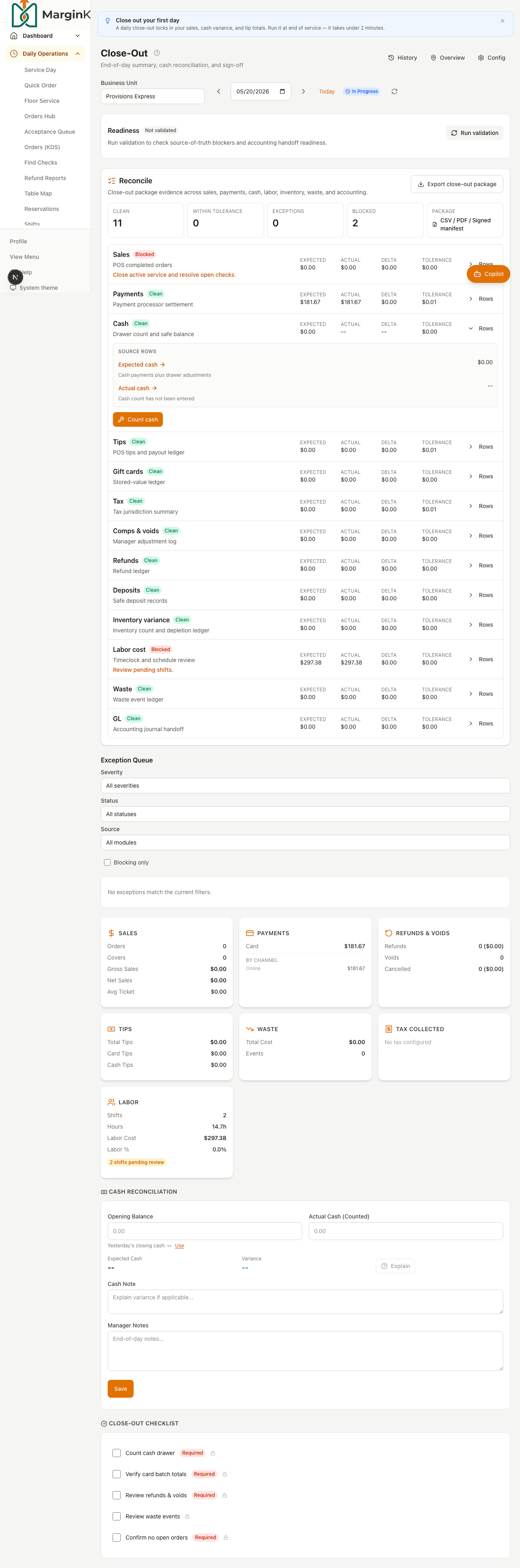520x1568 pixels.
Task: Click the Close-Out help question icon
Action: [x=157, y=53]
